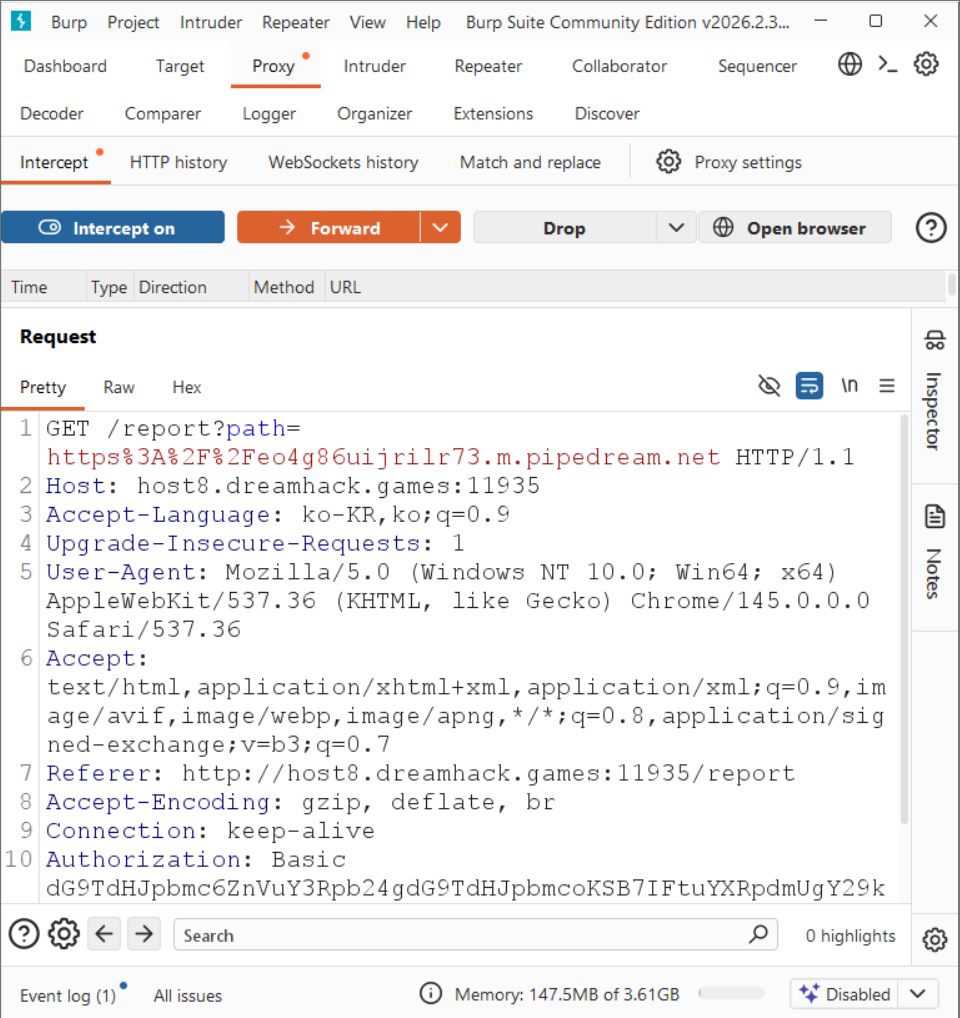Toggle the line wrap button
This screenshot has height=1018, width=960.
click(809, 386)
